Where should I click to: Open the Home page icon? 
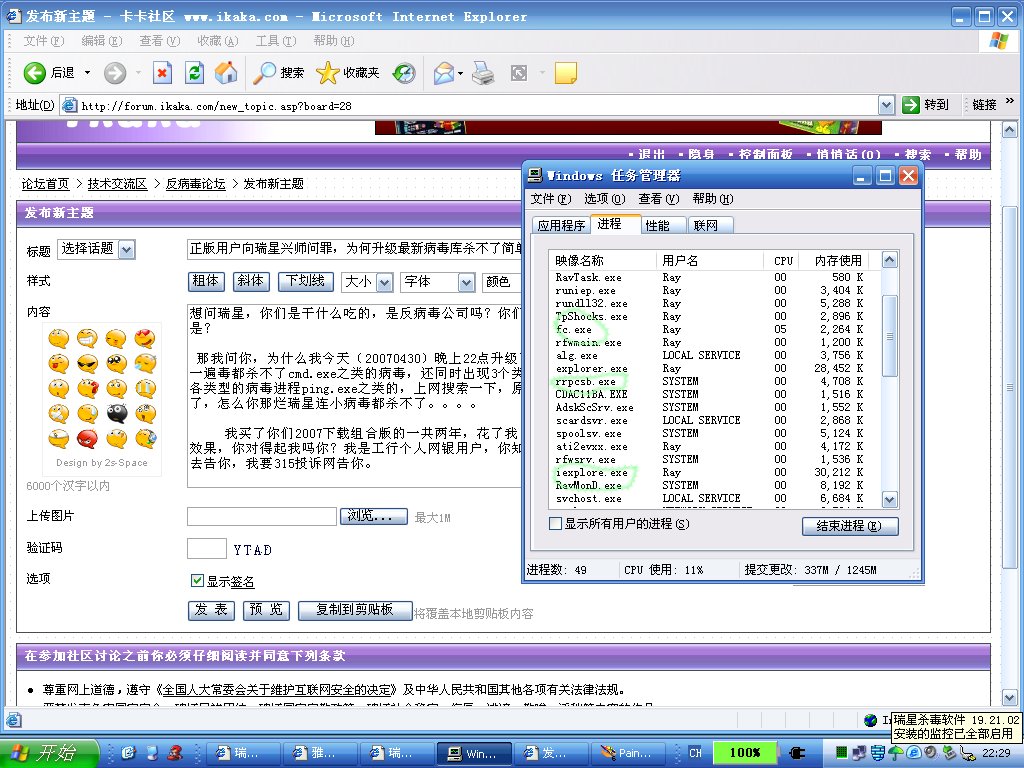point(226,72)
